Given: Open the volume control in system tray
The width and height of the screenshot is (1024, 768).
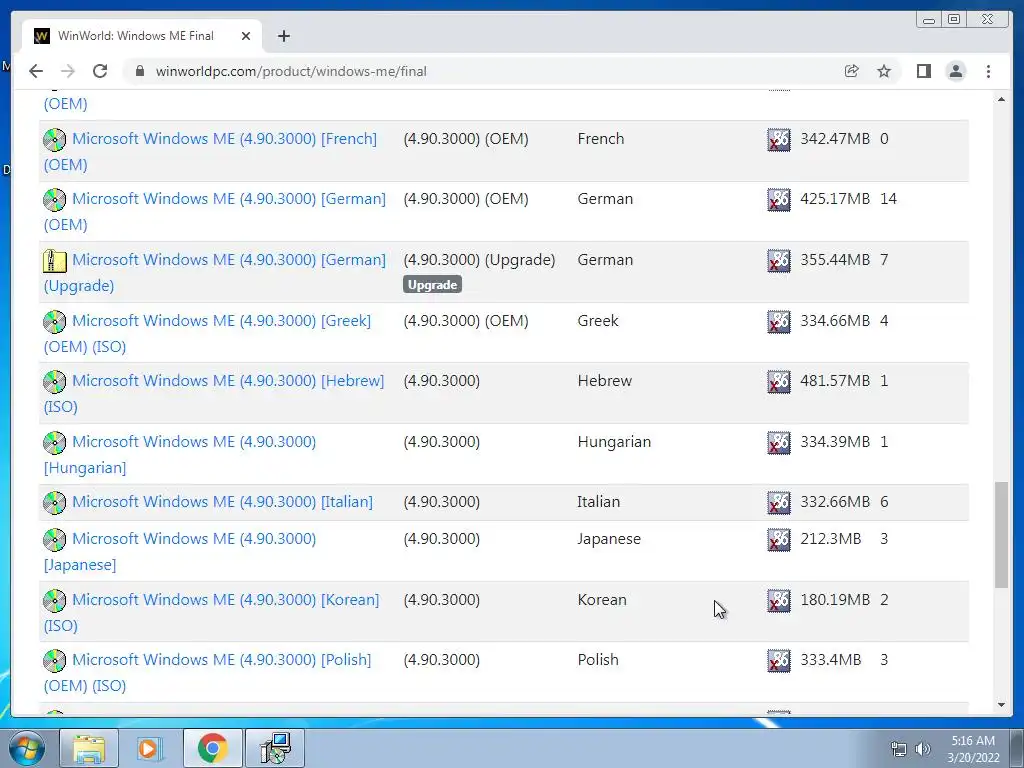Looking at the screenshot, I should pyautogui.click(x=922, y=749).
